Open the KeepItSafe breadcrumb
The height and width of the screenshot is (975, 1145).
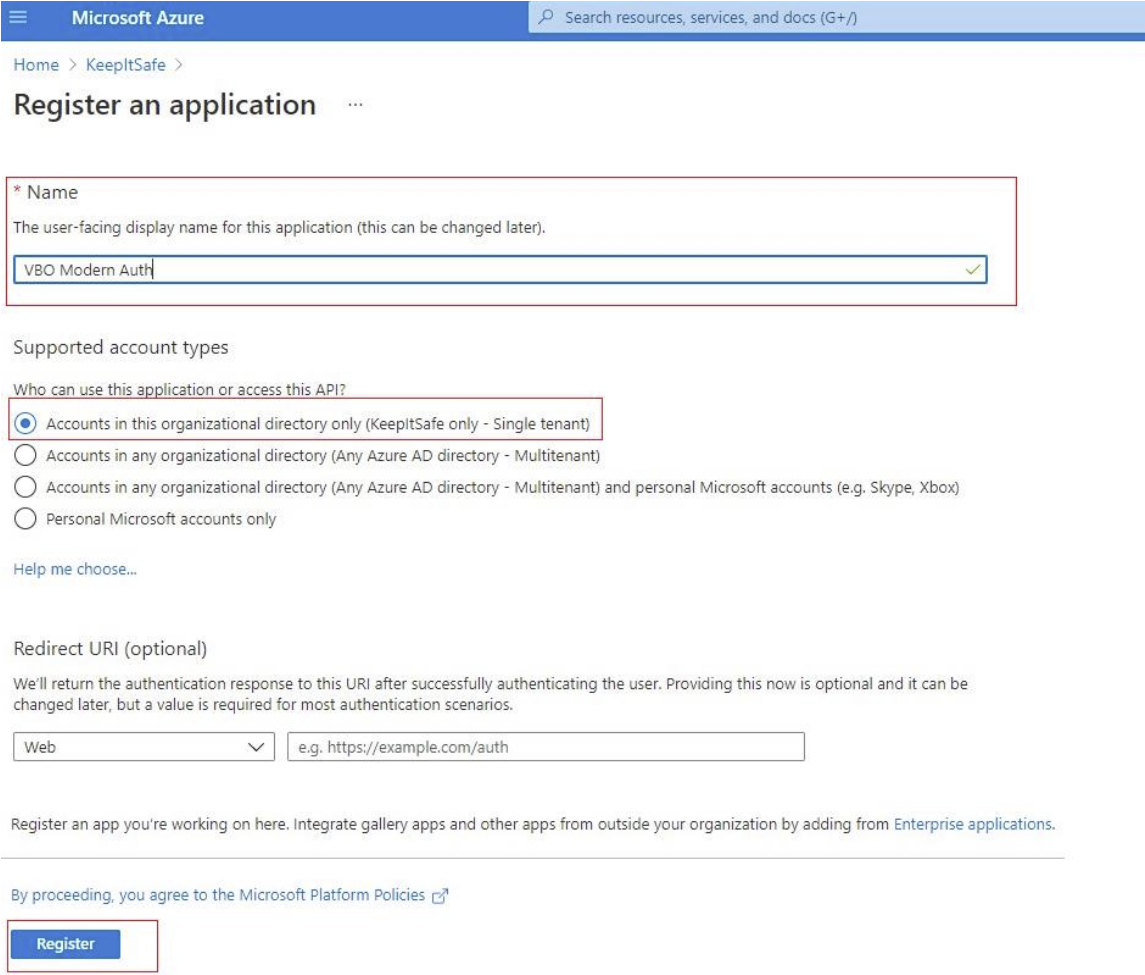[126, 65]
